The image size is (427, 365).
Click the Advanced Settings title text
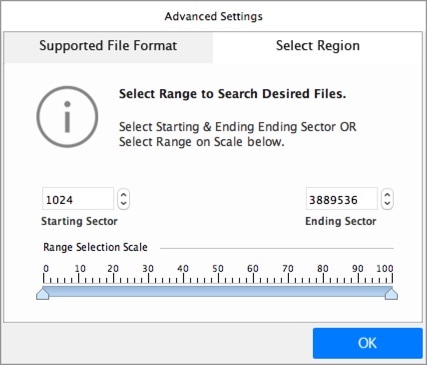point(214,16)
